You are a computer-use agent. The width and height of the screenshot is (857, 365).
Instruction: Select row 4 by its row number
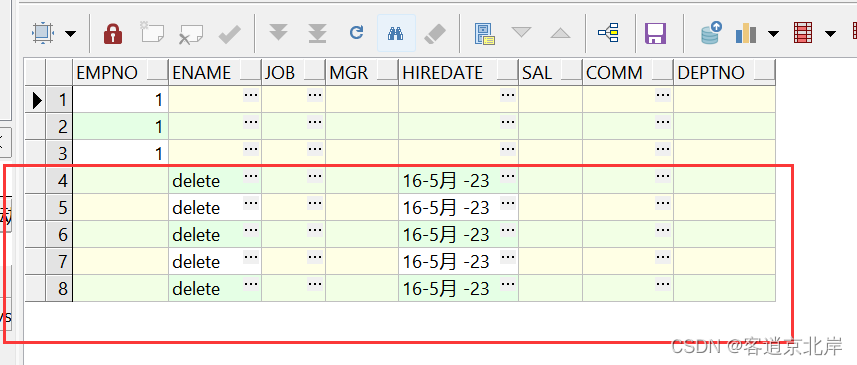[x=59, y=180]
